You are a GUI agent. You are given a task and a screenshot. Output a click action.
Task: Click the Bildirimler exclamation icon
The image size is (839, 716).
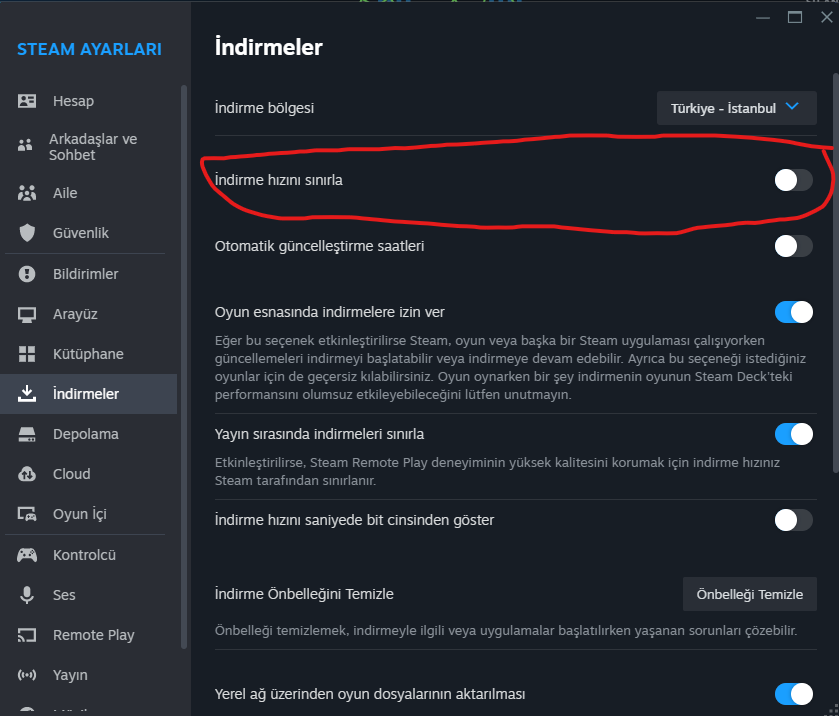(x=27, y=274)
